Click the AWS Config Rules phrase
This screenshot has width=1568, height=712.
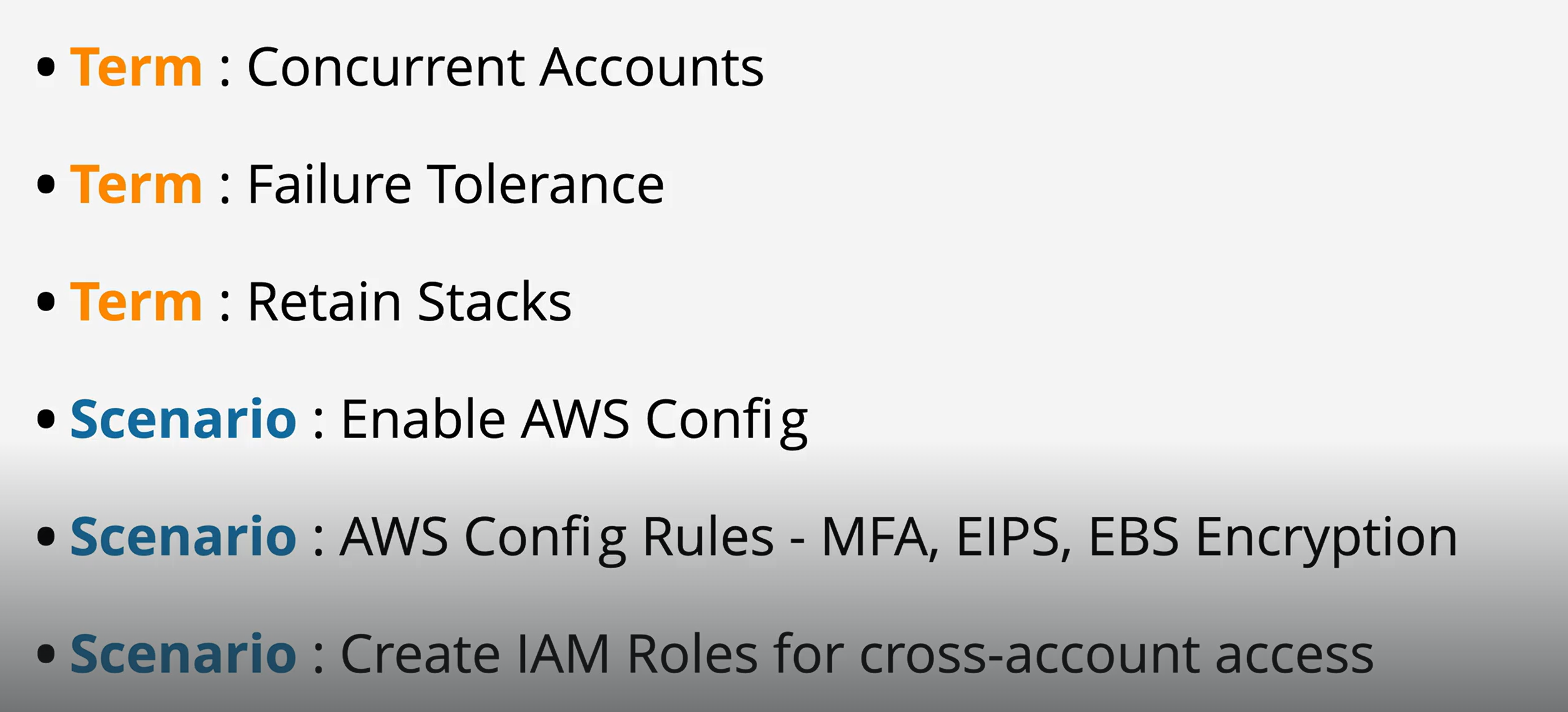coord(556,537)
